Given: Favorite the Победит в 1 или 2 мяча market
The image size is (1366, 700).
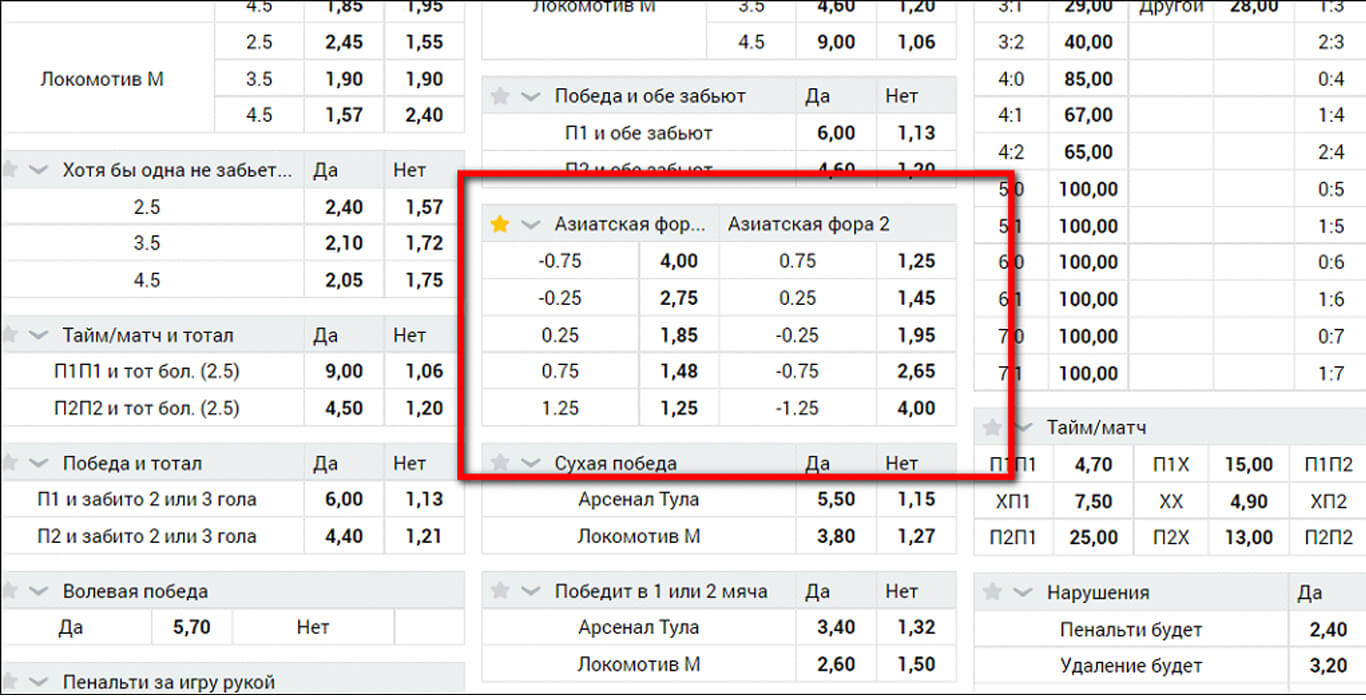Looking at the screenshot, I should click(x=500, y=591).
